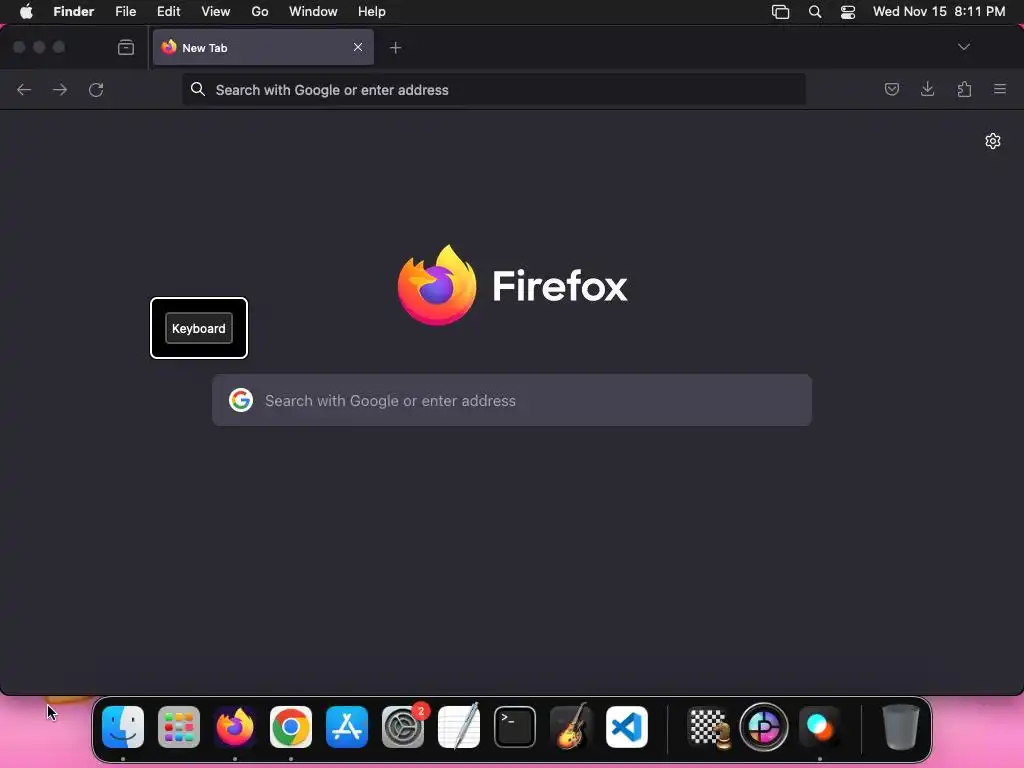Viewport: 1024px width, 768px height.
Task: Open the teal and orange orb Dock app
Action: [x=820, y=727]
